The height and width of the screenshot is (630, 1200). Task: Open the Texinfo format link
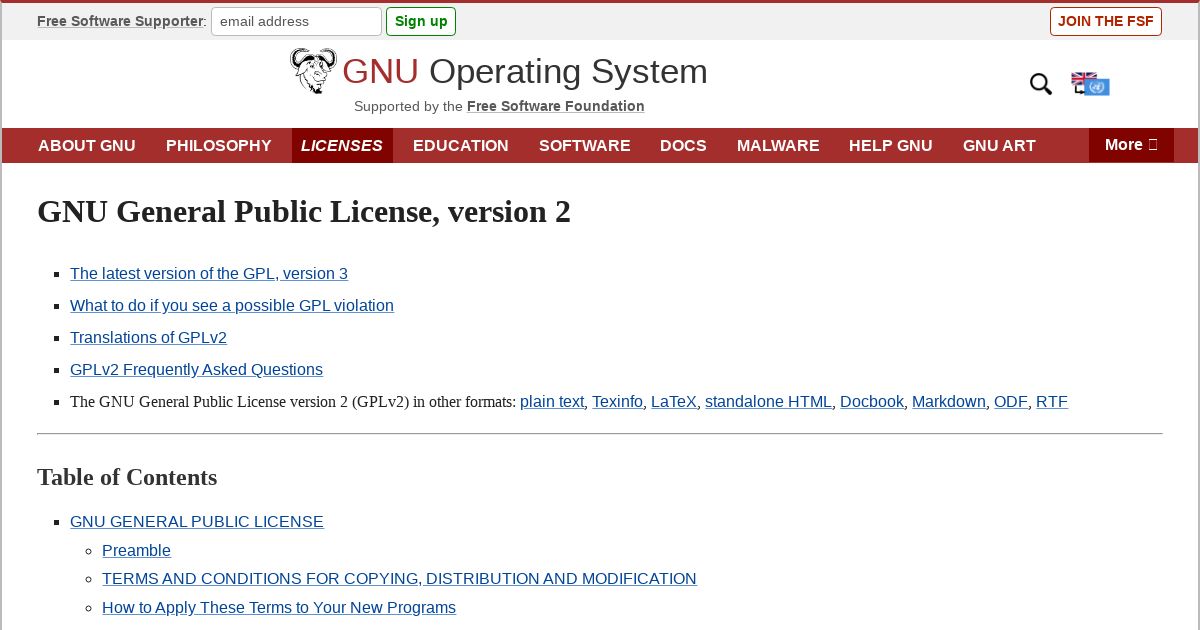coord(617,401)
